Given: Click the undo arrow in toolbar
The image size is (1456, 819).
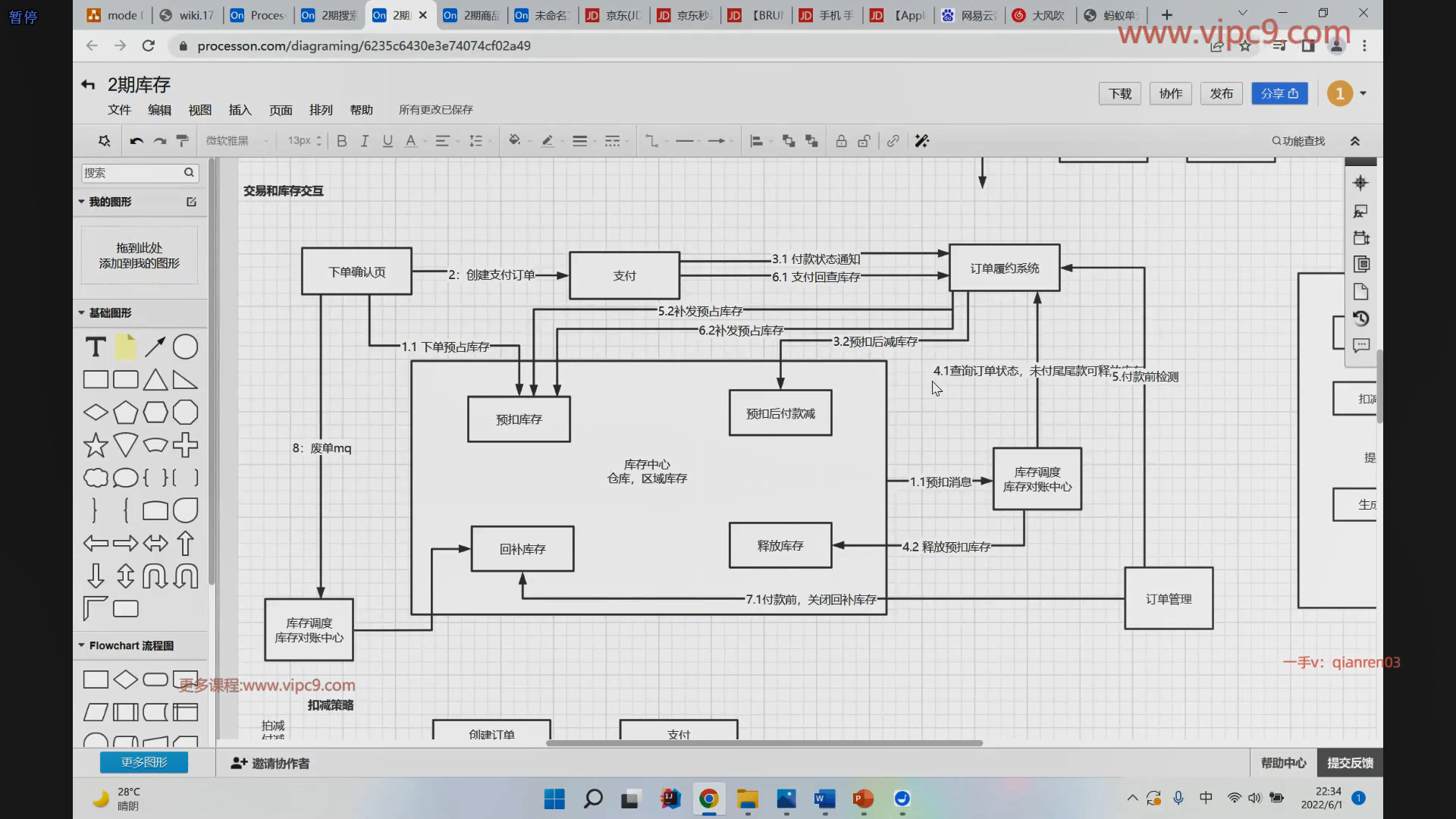Looking at the screenshot, I should 136,141.
